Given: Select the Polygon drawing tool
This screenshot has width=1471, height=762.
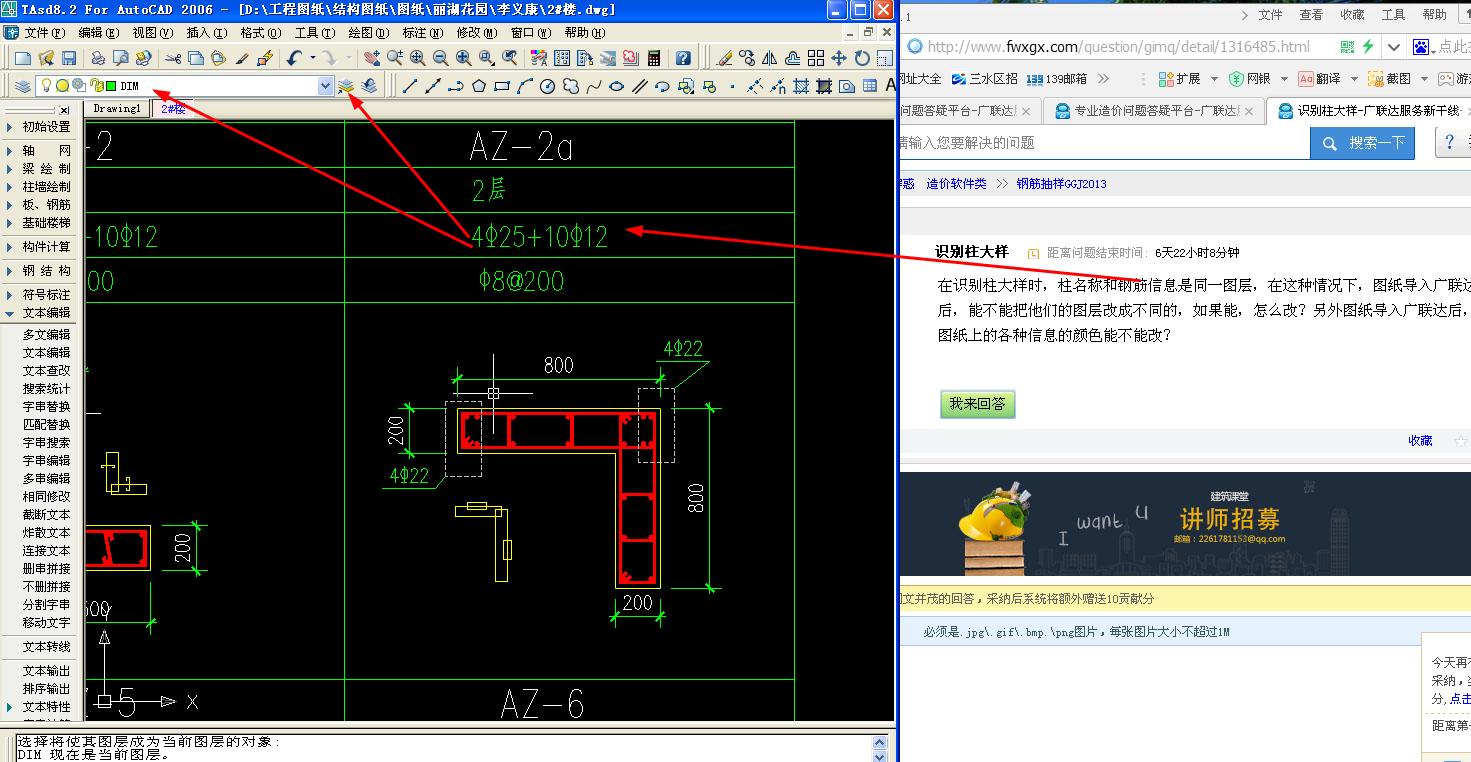Looking at the screenshot, I should [479, 86].
